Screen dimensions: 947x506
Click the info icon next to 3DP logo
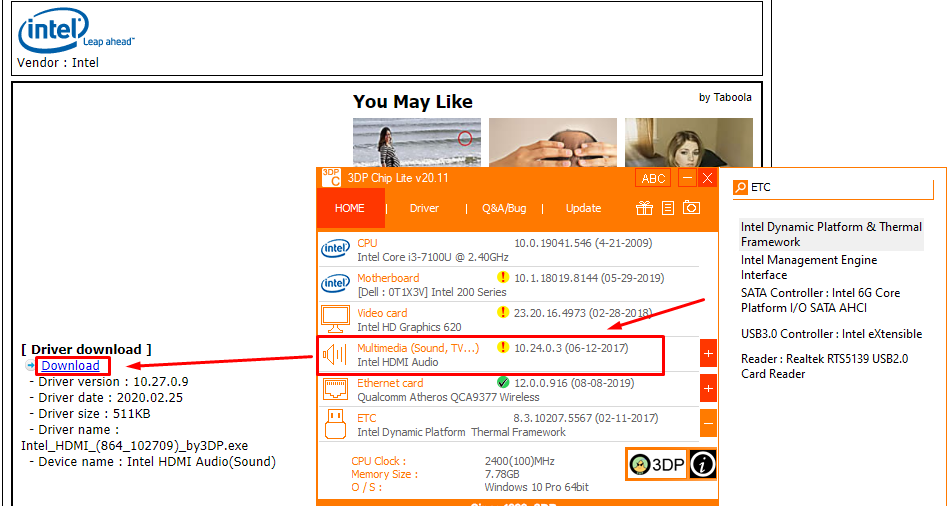(x=703, y=464)
